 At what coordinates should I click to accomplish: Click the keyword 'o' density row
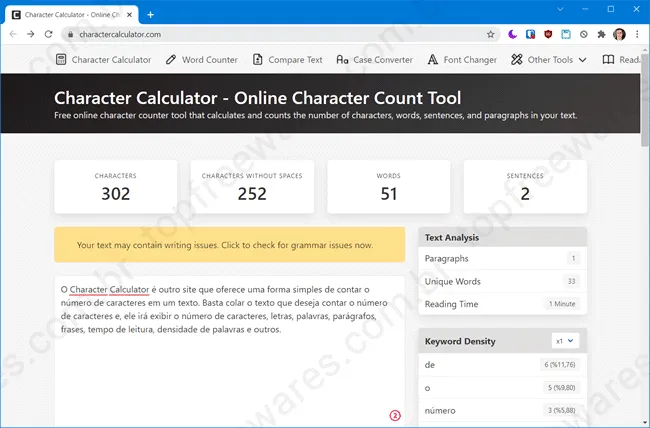pos(502,388)
